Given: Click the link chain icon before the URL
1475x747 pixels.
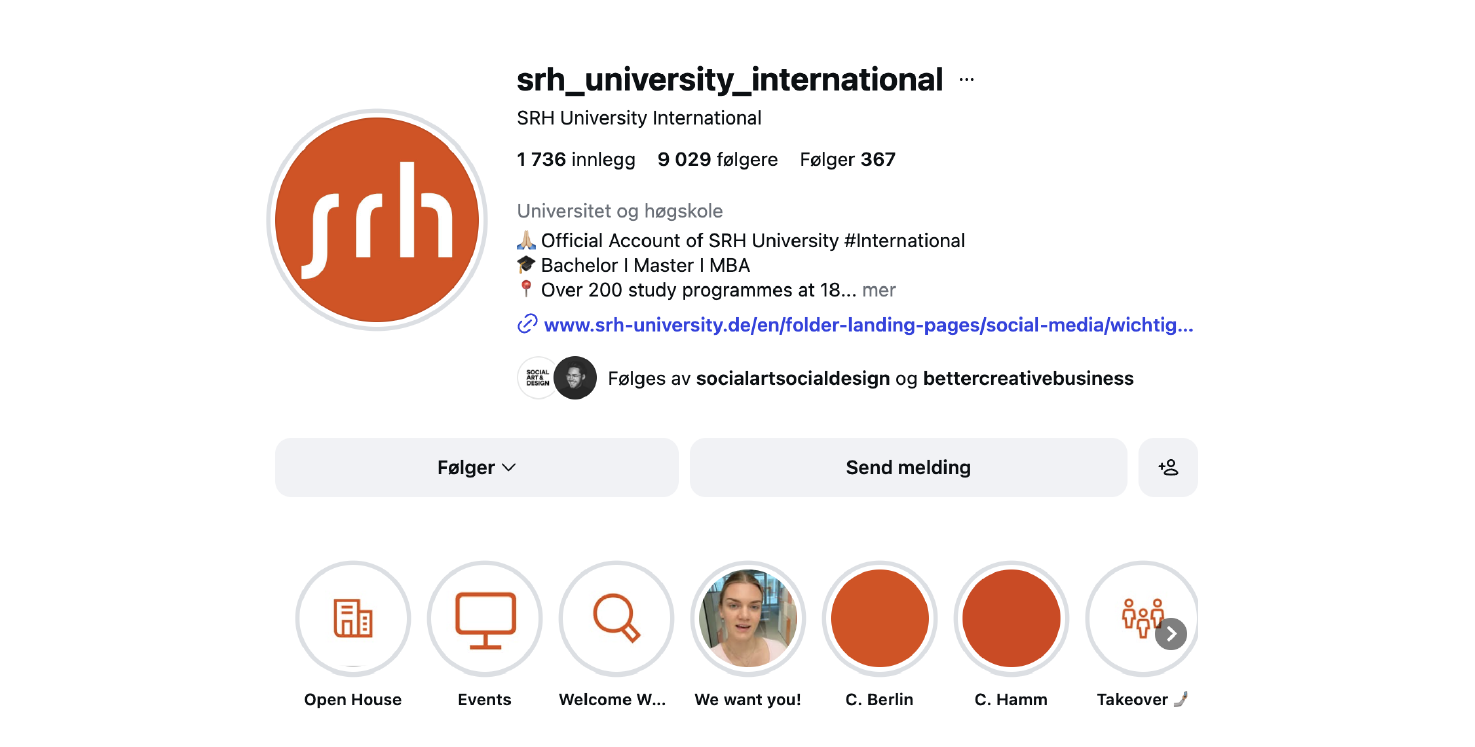Looking at the screenshot, I should [x=527, y=324].
